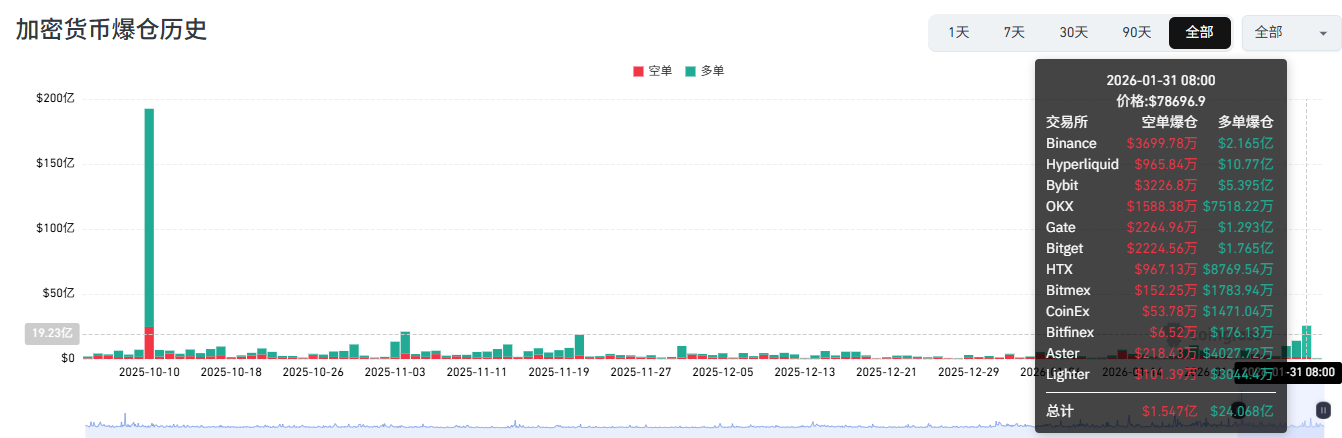Choose the 90天 time range
The image size is (1342, 438).
click(x=1136, y=32)
